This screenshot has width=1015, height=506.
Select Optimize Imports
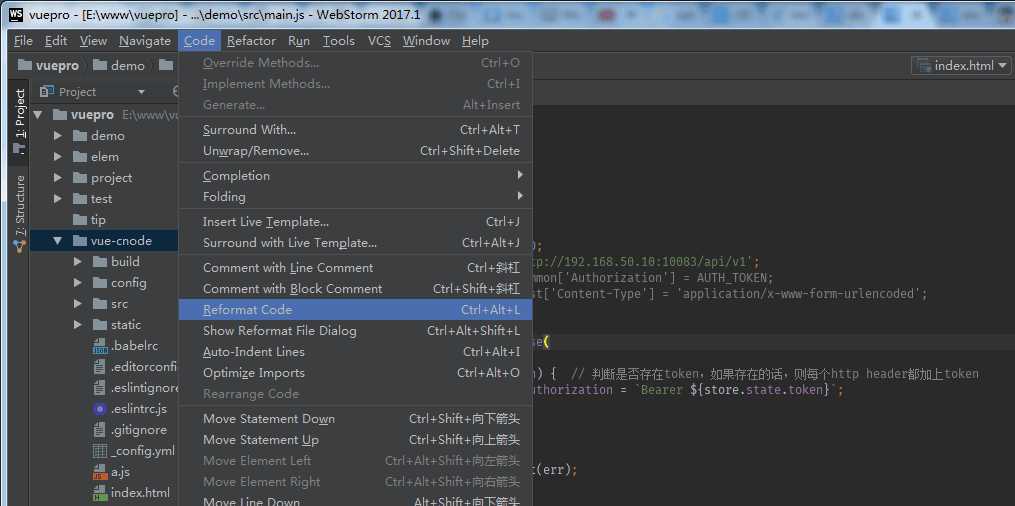(355, 373)
